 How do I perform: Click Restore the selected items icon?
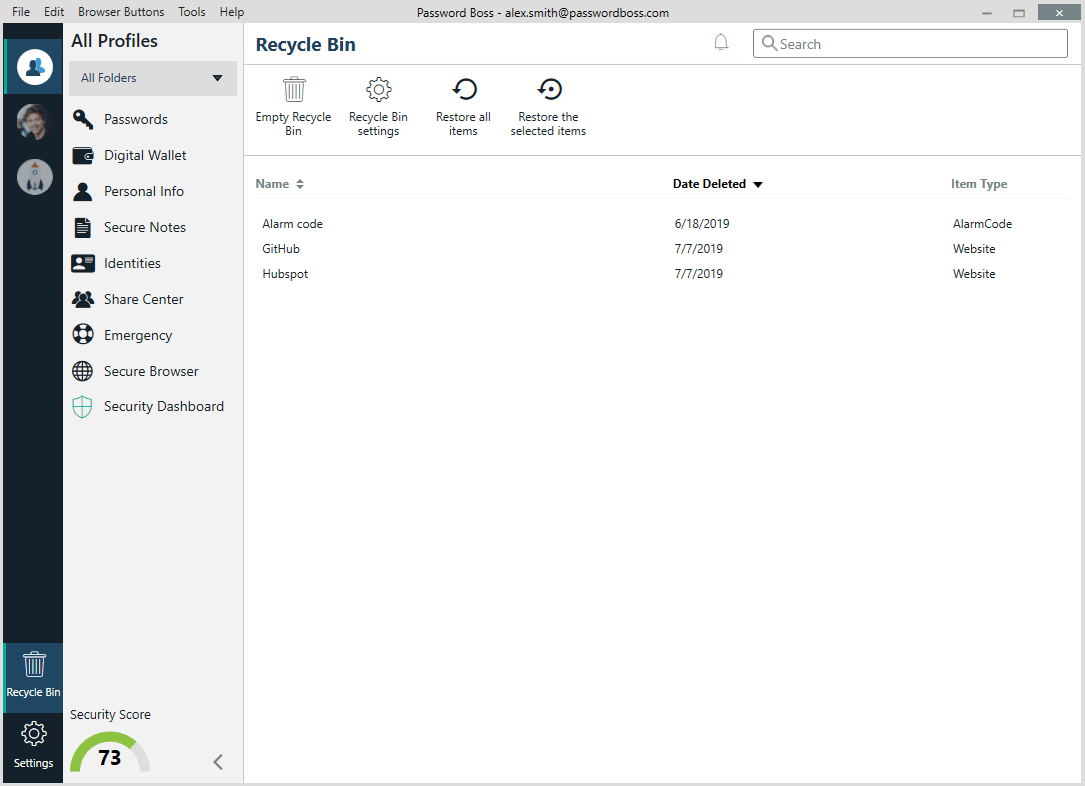coord(549,89)
